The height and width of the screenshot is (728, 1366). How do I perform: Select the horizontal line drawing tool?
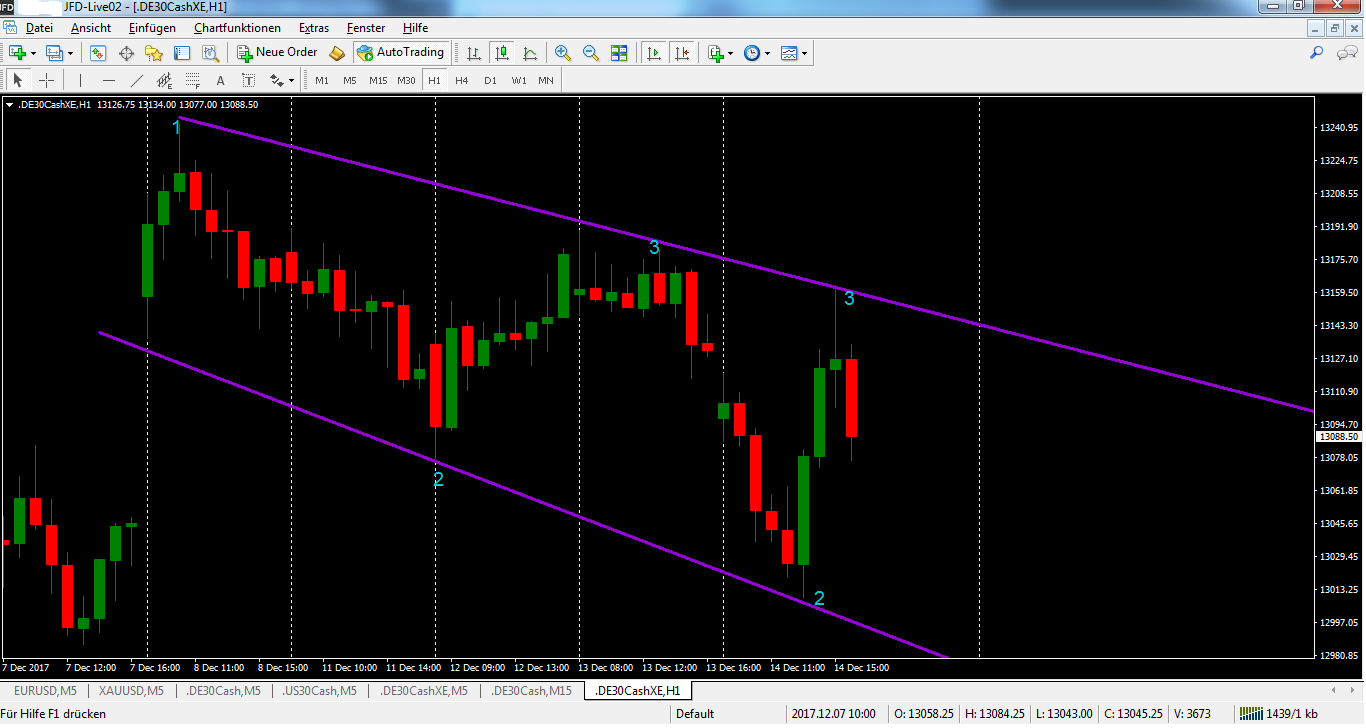click(109, 80)
